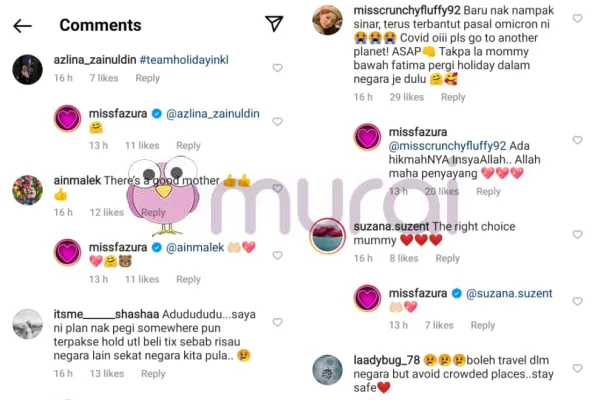Image resolution: width=600 pixels, height=400 pixels.
Task: Reply to azlina_zainuldin's comment
Action: (147, 78)
